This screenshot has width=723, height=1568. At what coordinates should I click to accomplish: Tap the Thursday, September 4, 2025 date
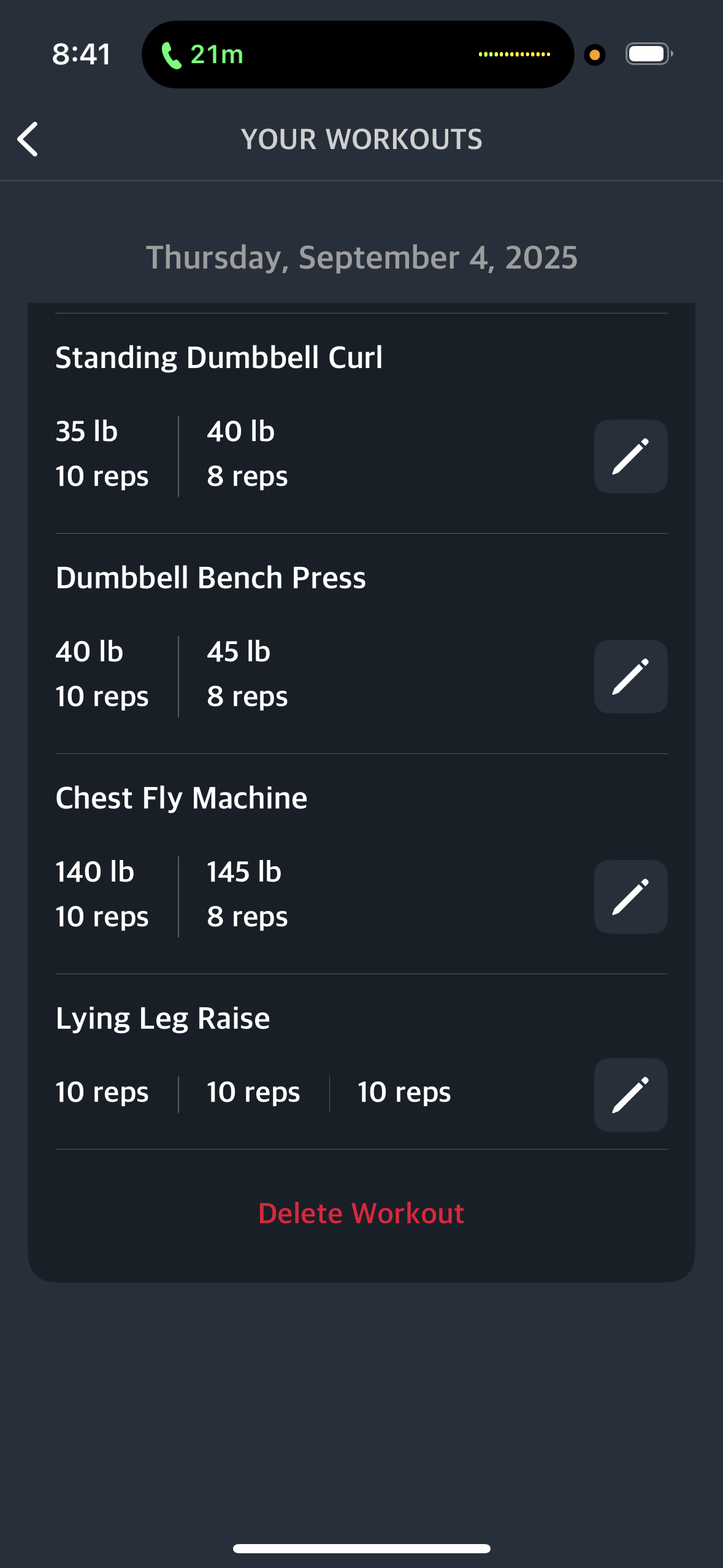tap(362, 257)
